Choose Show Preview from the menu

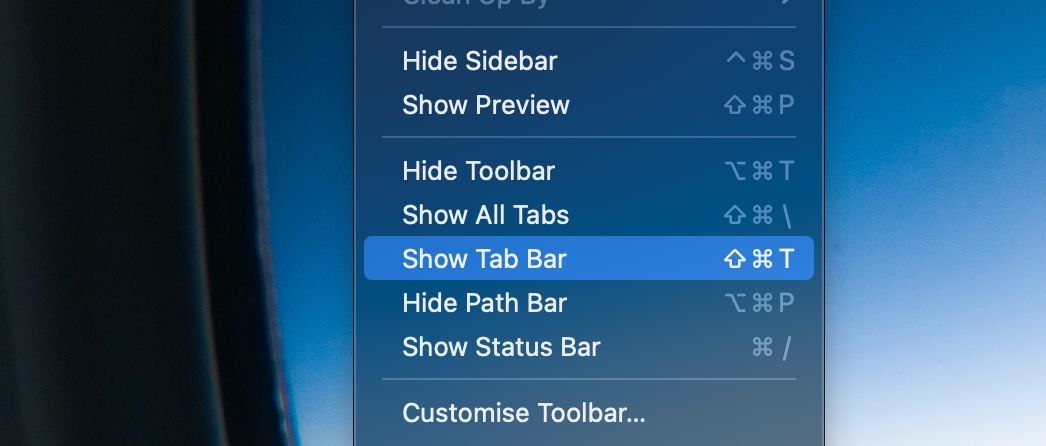pyautogui.click(x=589, y=105)
